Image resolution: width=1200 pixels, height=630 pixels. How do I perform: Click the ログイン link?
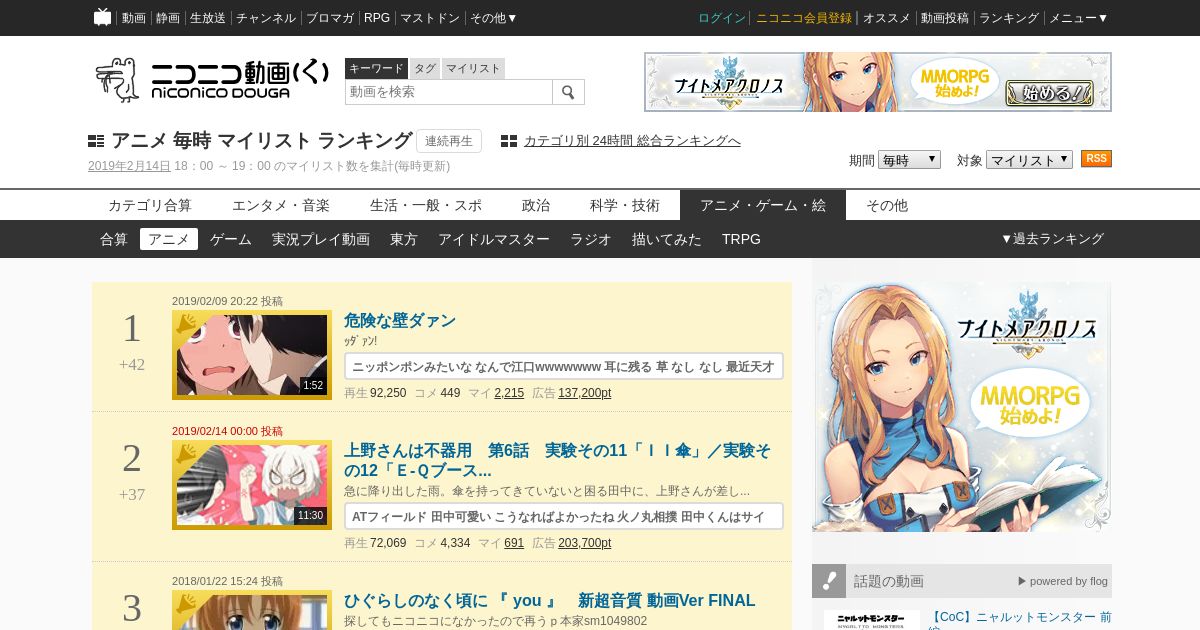pyautogui.click(x=722, y=18)
